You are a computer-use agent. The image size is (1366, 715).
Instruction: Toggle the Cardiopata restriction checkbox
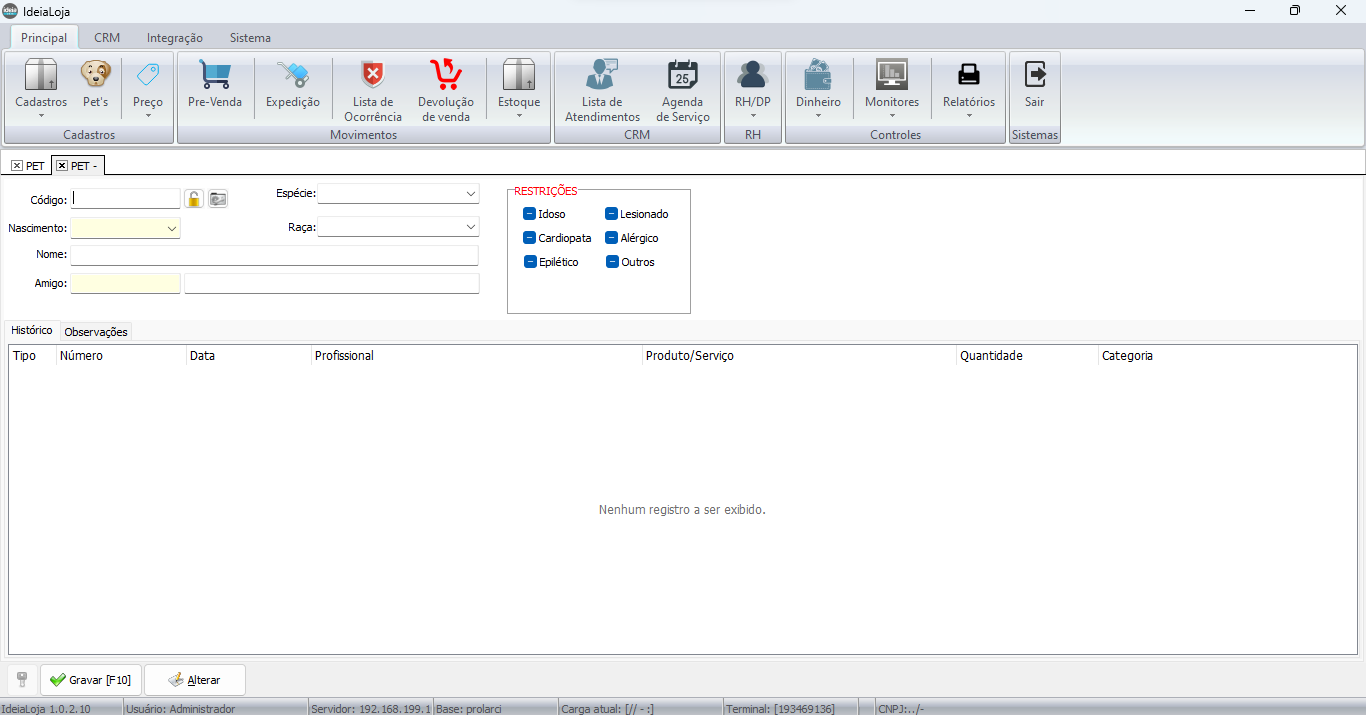530,238
